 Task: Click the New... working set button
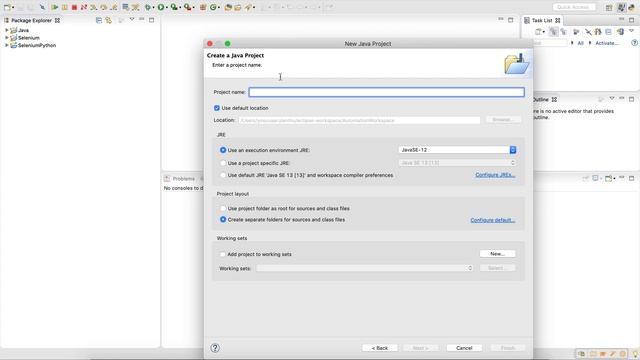(498, 254)
